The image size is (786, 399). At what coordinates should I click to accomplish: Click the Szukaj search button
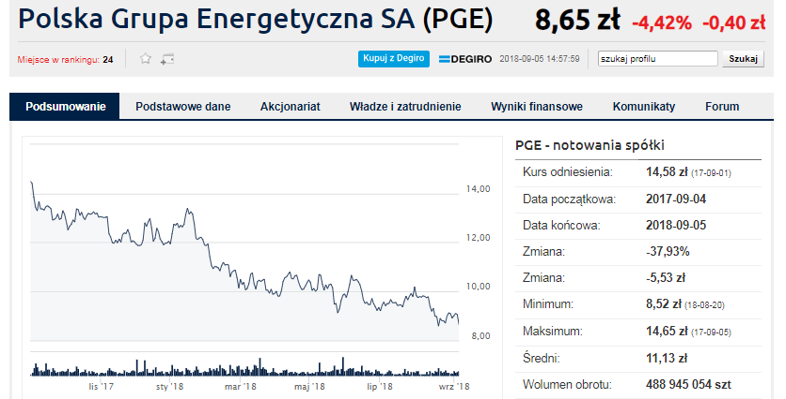pyautogui.click(x=743, y=59)
